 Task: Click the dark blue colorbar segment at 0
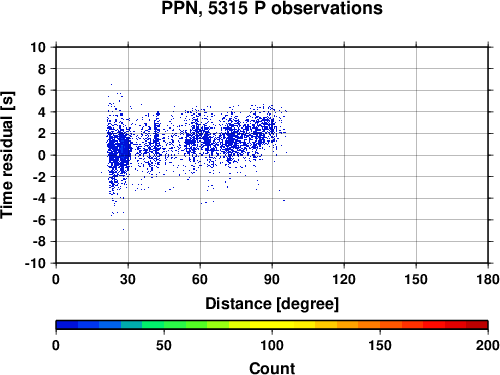tap(67, 325)
